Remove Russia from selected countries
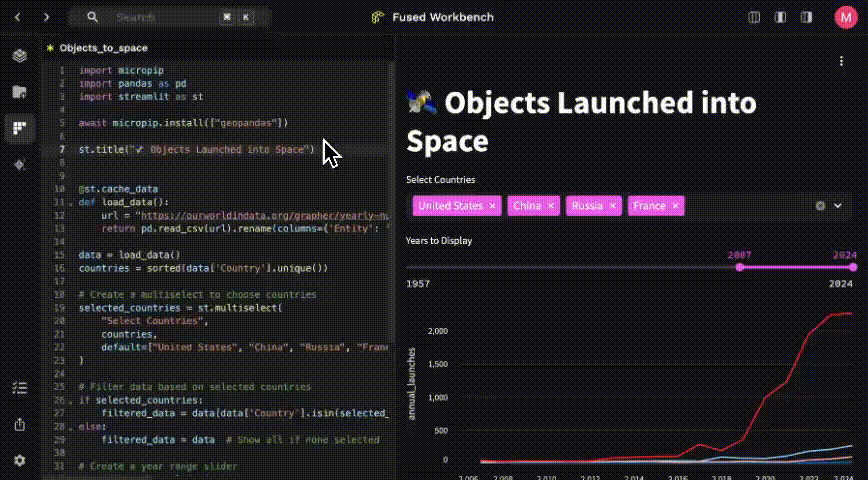 tap(613, 206)
